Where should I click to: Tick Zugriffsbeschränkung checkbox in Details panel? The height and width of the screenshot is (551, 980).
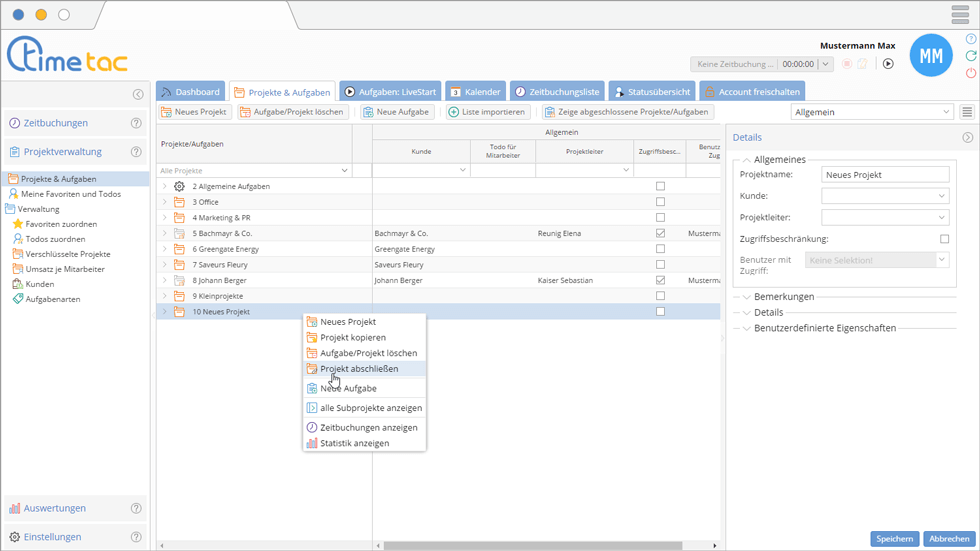click(x=944, y=239)
